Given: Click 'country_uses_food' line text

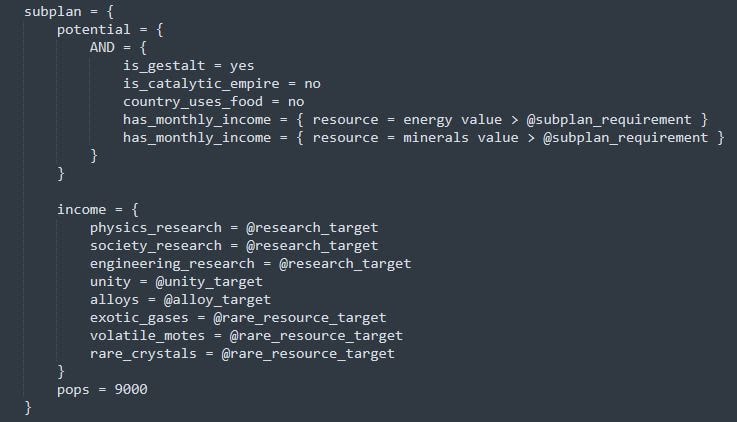Looking at the screenshot, I should [193, 102].
